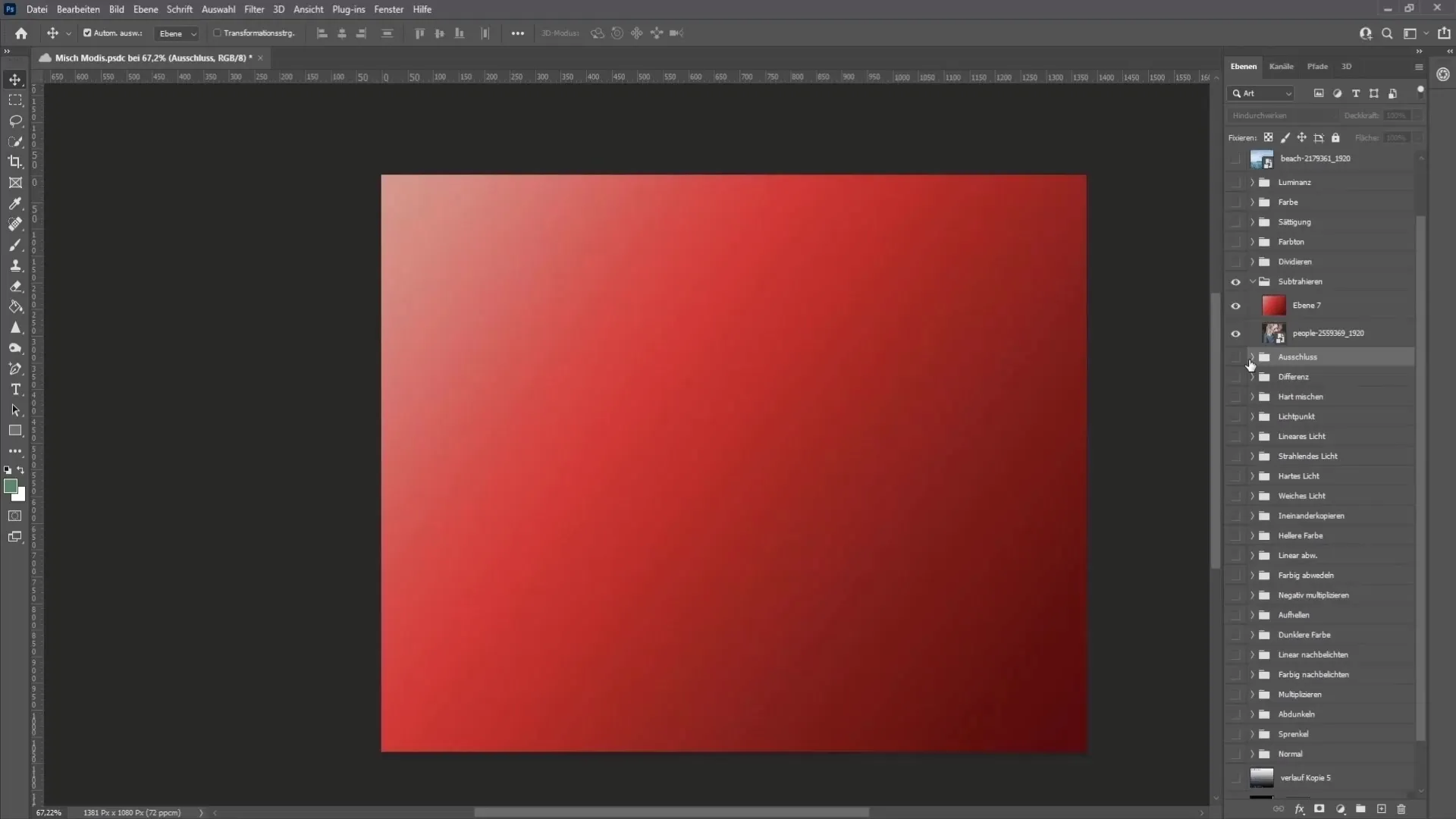
Task: Select the Frame tool
Action: click(x=15, y=183)
